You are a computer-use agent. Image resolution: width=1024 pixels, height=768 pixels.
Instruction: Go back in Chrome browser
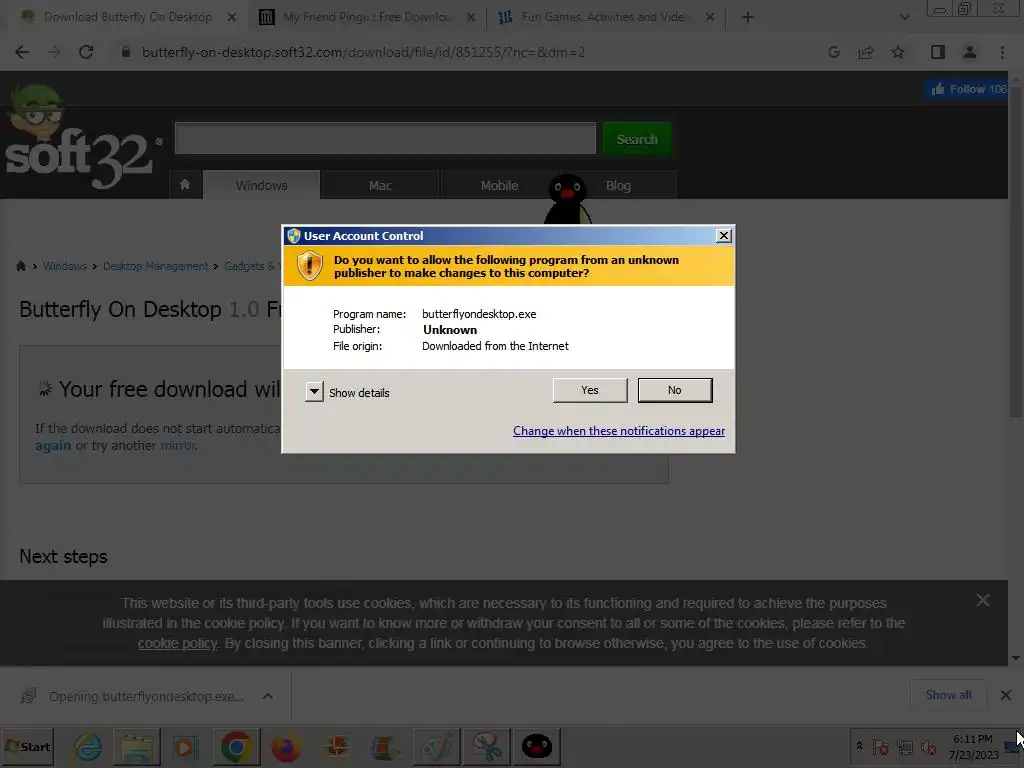click(x=22, y=52)
